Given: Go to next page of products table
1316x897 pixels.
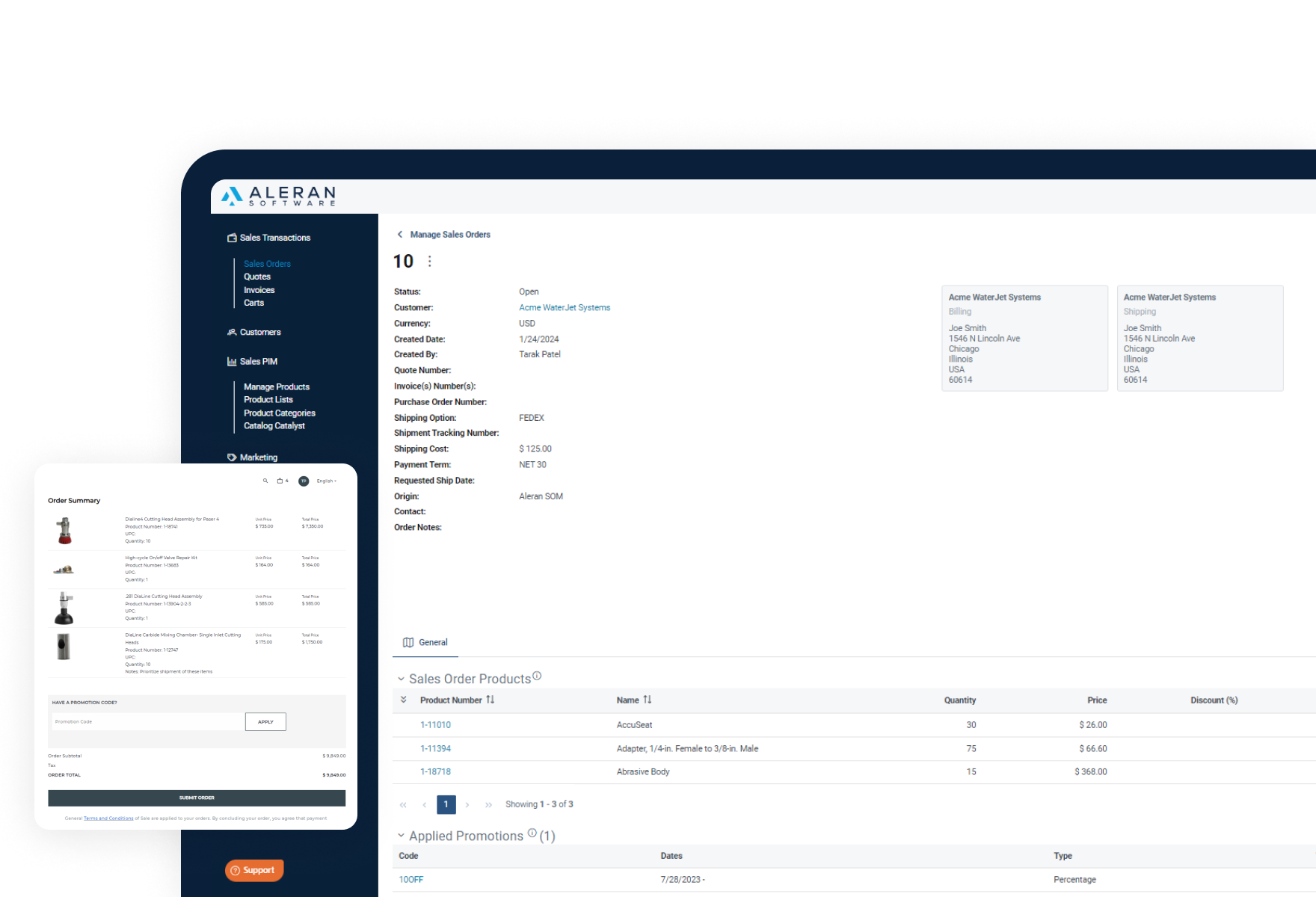Looking at the screenshot, I should click(467, 805).
